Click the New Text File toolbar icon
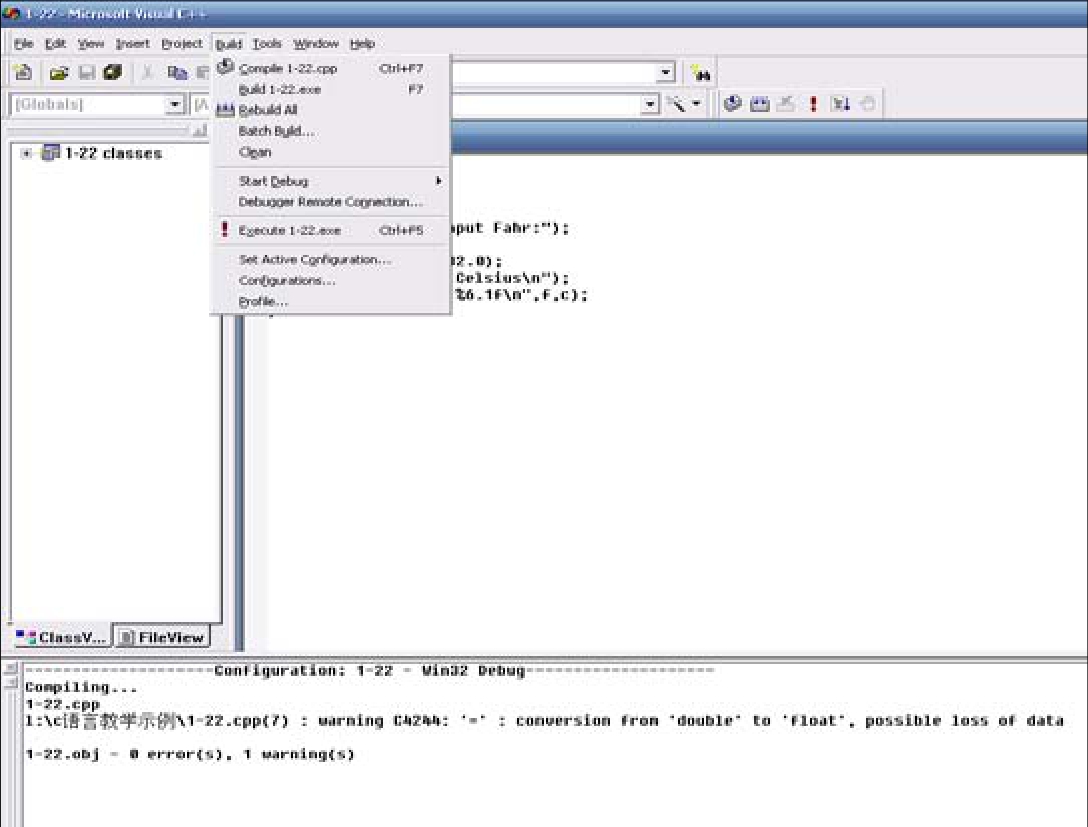The height and width of the screenshot is (827, 1088). pyautogui.click(x=23, y=72)
